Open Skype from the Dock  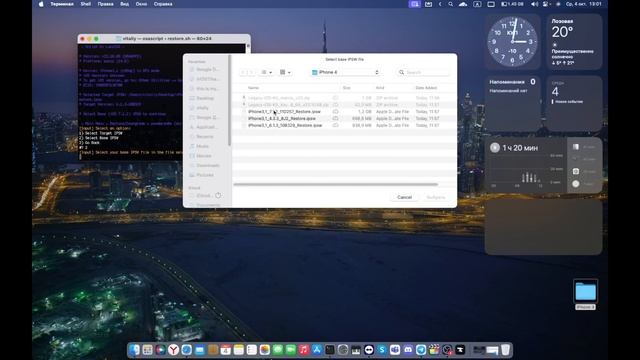coord(382,350)
